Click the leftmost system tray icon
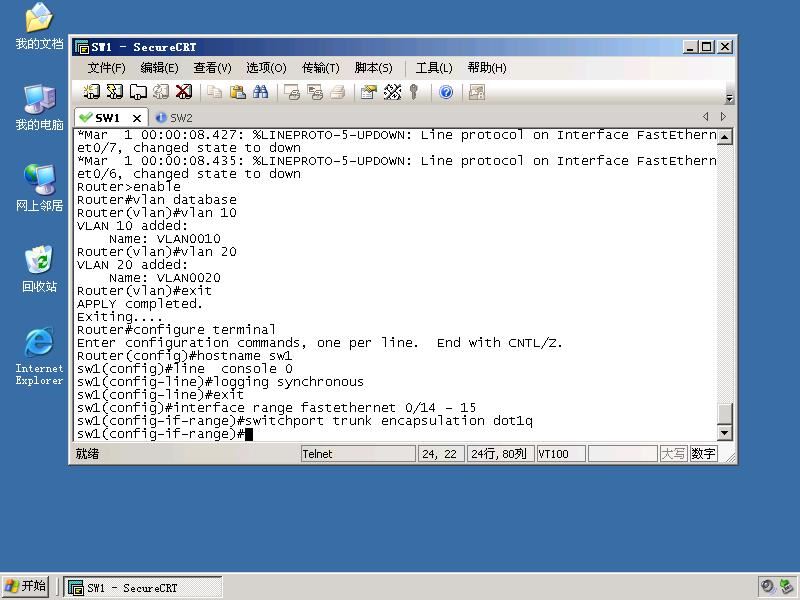Viewport: 800px width, 600px height. (767, 586)
